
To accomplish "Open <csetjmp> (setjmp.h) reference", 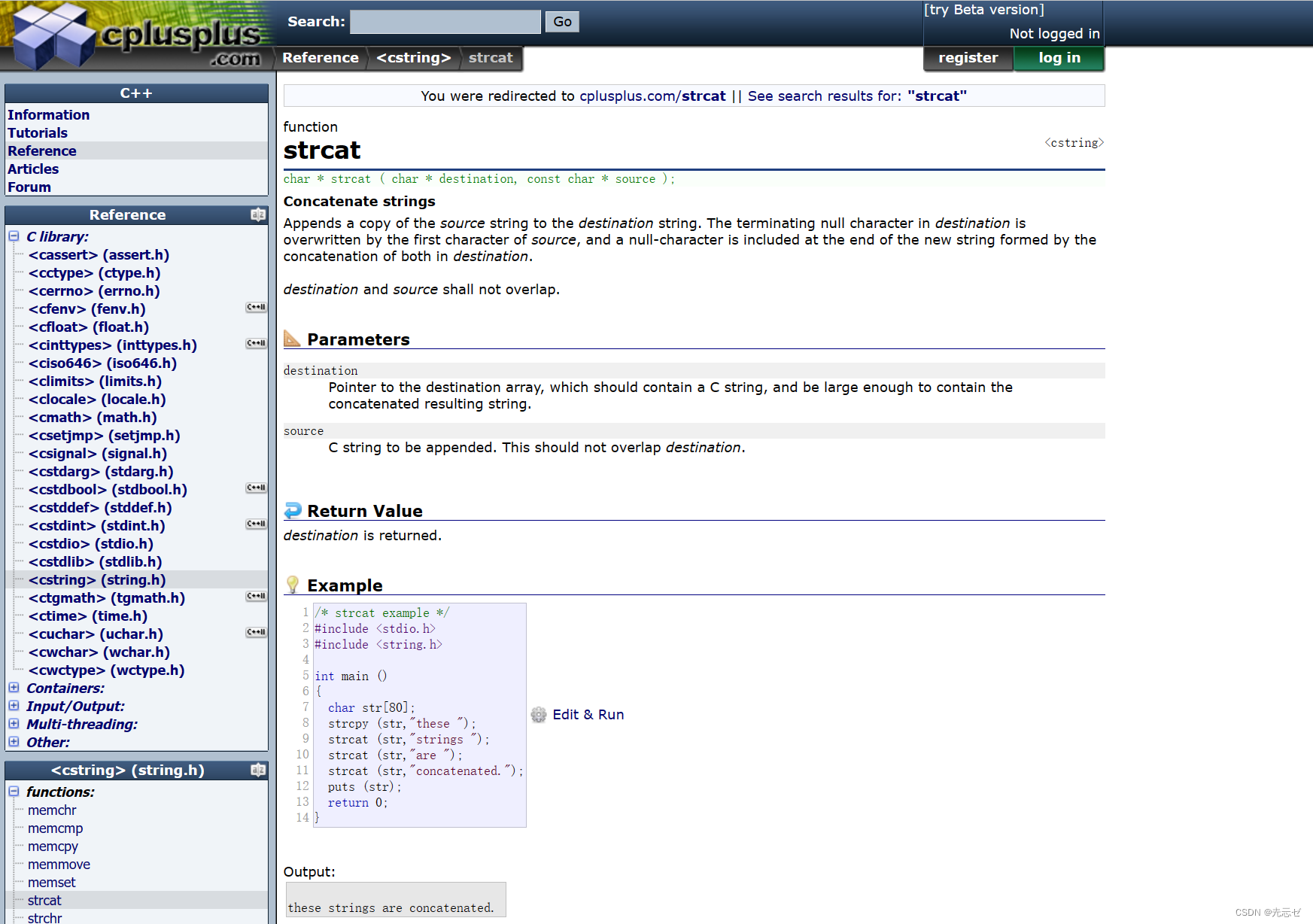I will click(104, 436).
